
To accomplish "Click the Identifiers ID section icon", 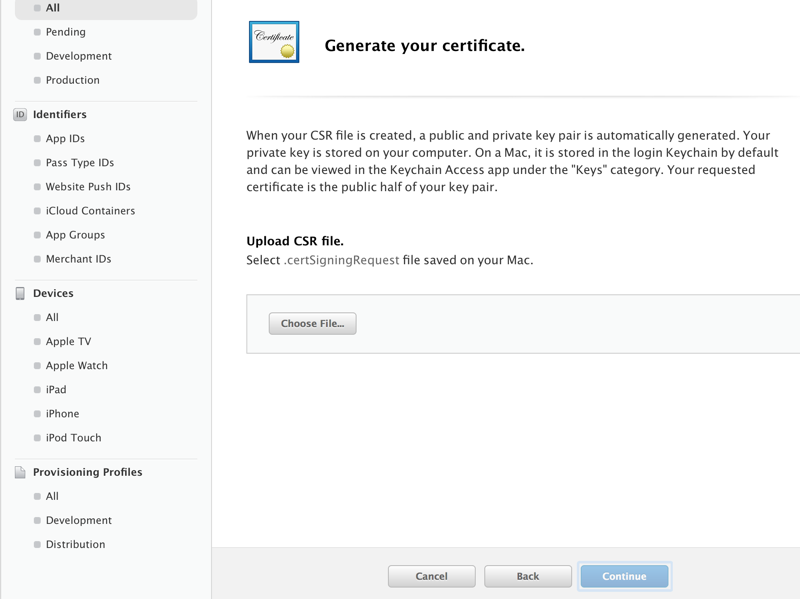I will coord(20,115).
